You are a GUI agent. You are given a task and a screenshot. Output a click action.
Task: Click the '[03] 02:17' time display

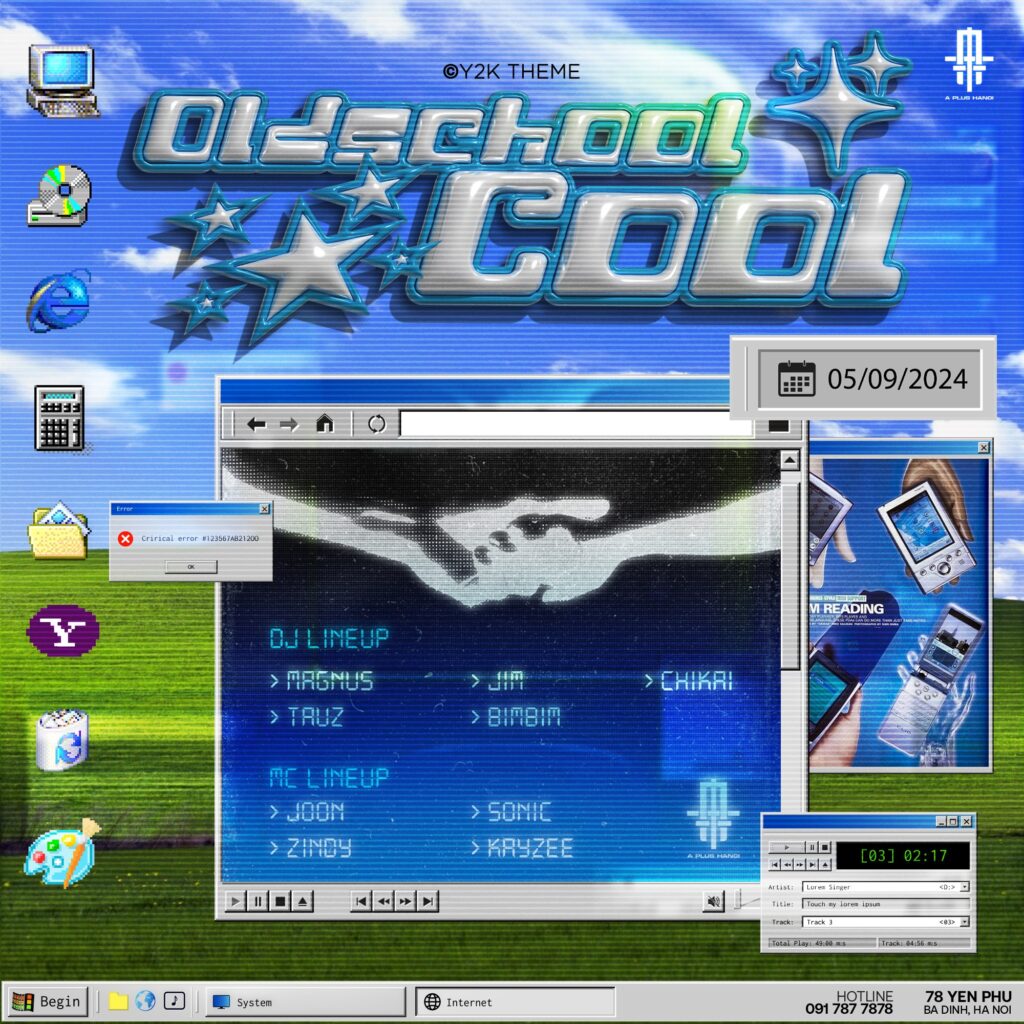[x=904, y=856]
